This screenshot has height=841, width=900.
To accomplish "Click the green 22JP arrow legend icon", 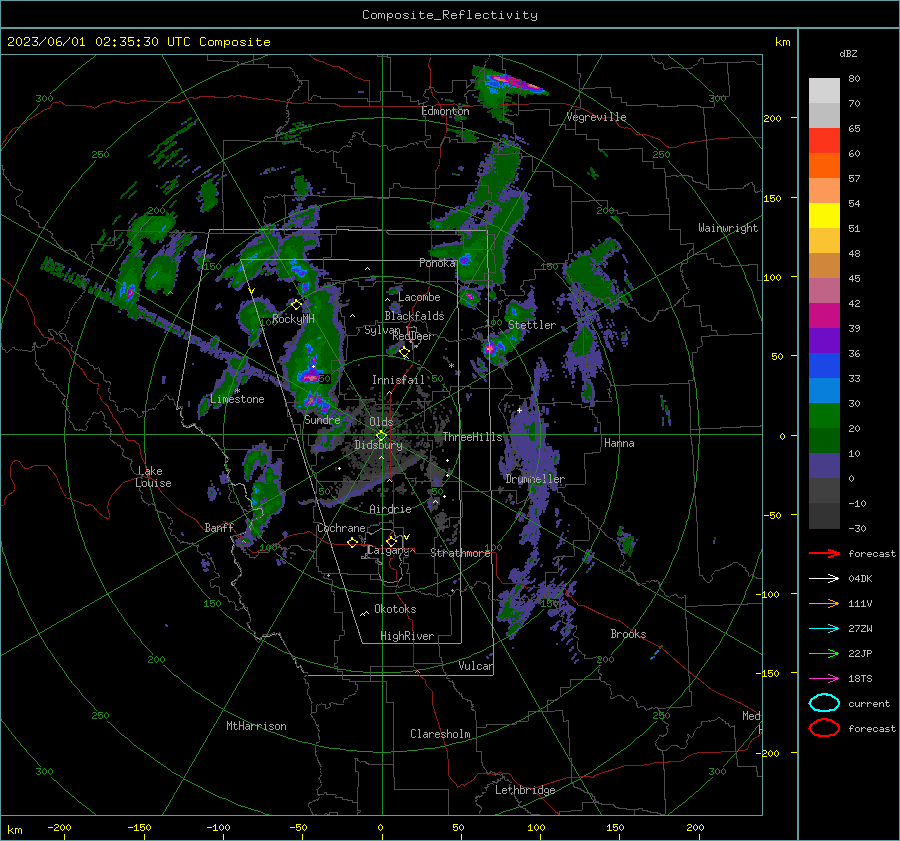I will [824, 653].
